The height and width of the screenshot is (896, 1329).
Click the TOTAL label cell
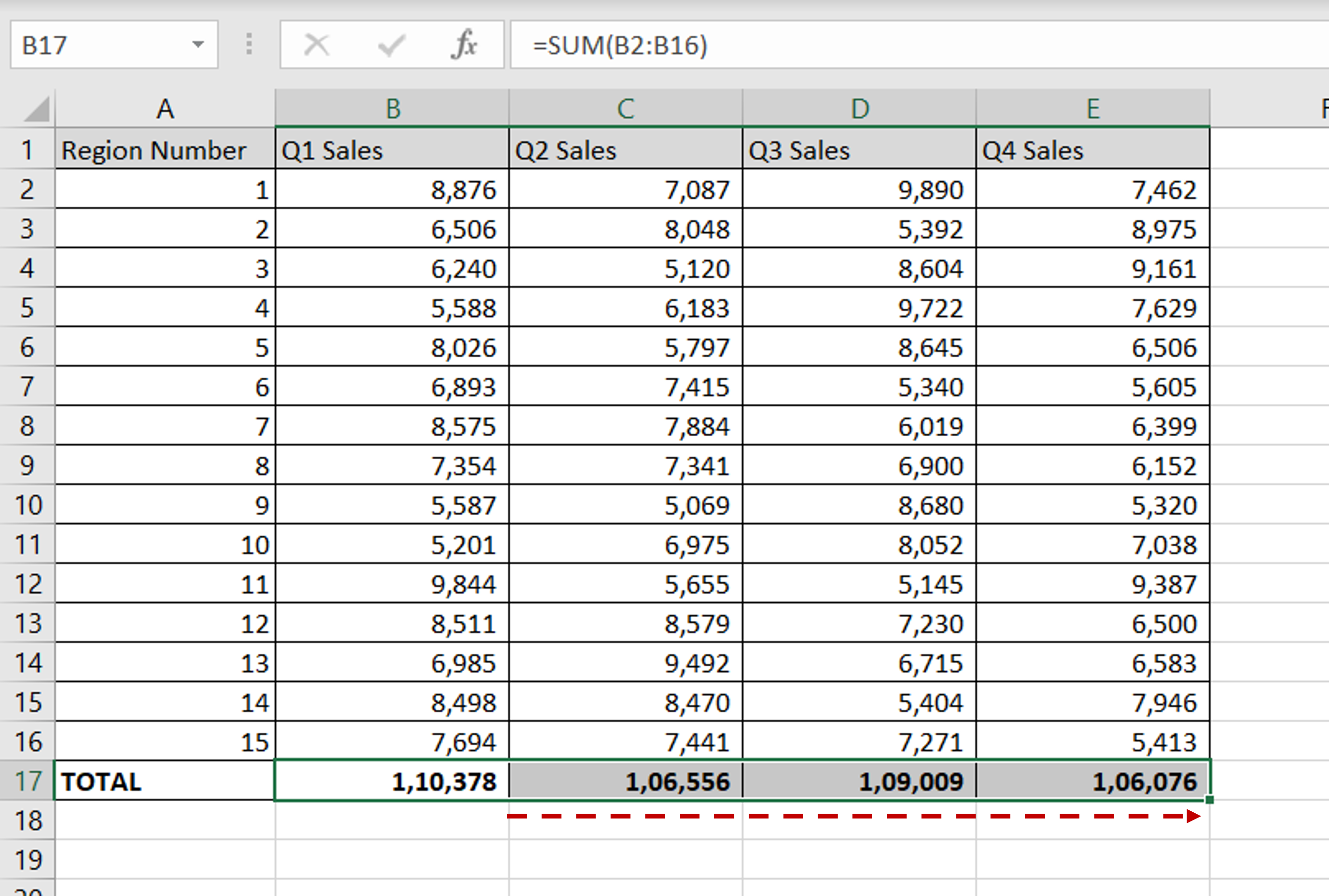click(103, 782)
